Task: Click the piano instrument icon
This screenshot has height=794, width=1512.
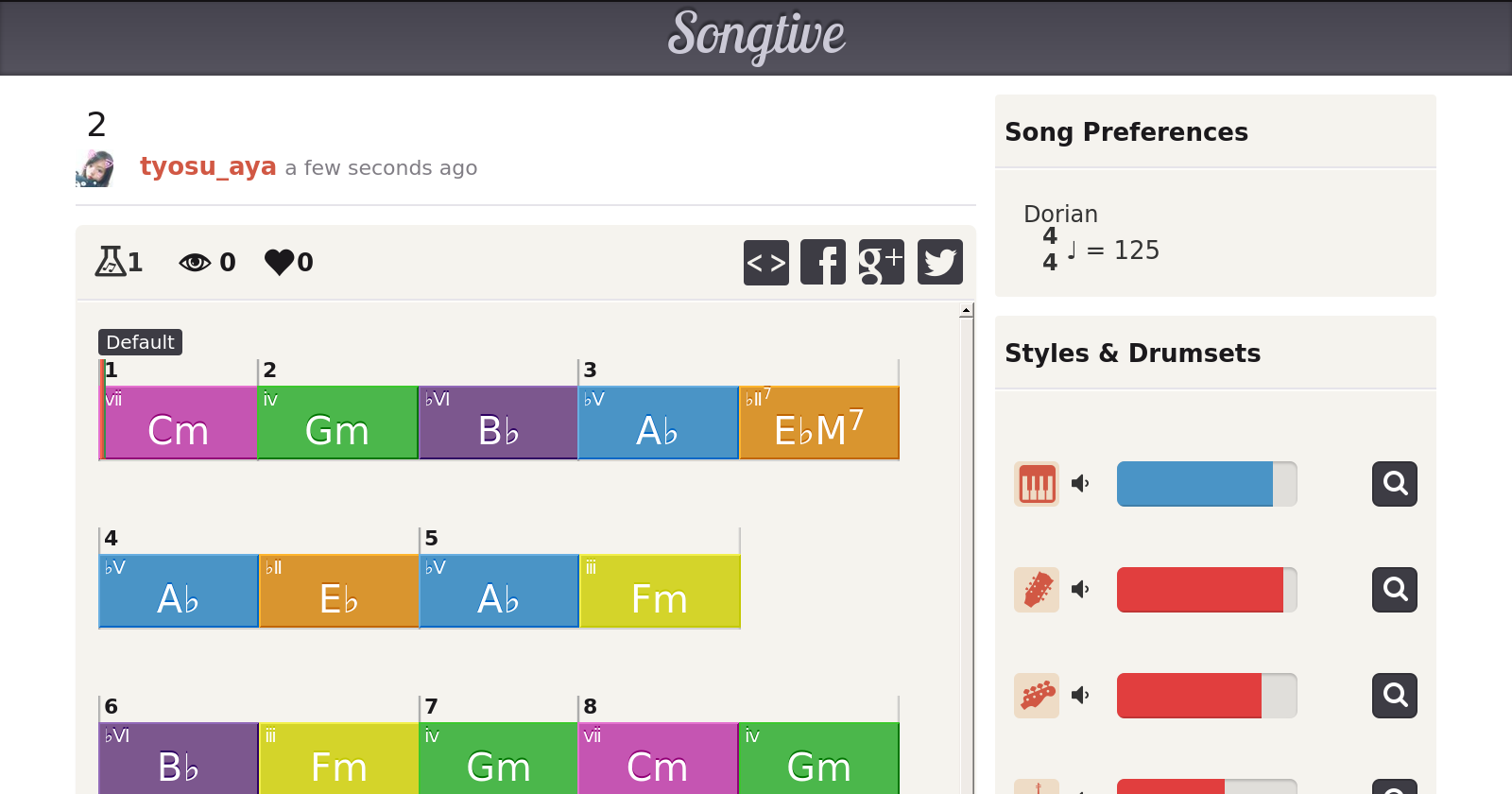Action: click(1037, 484)
